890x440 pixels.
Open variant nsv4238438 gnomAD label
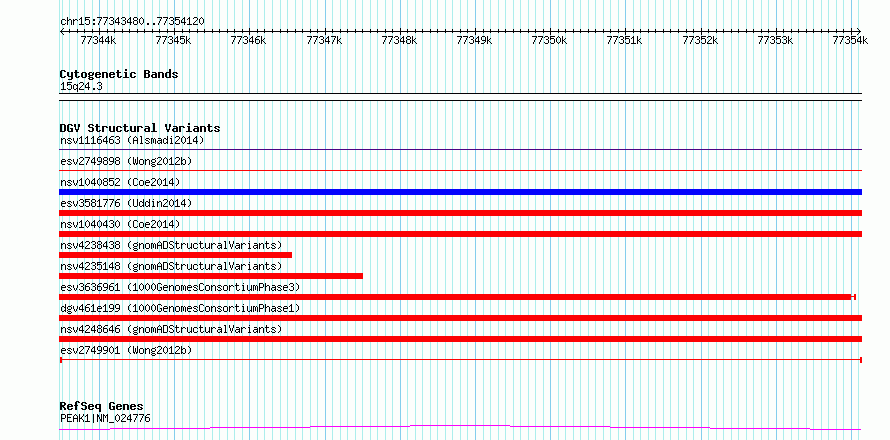click(171, 245)
